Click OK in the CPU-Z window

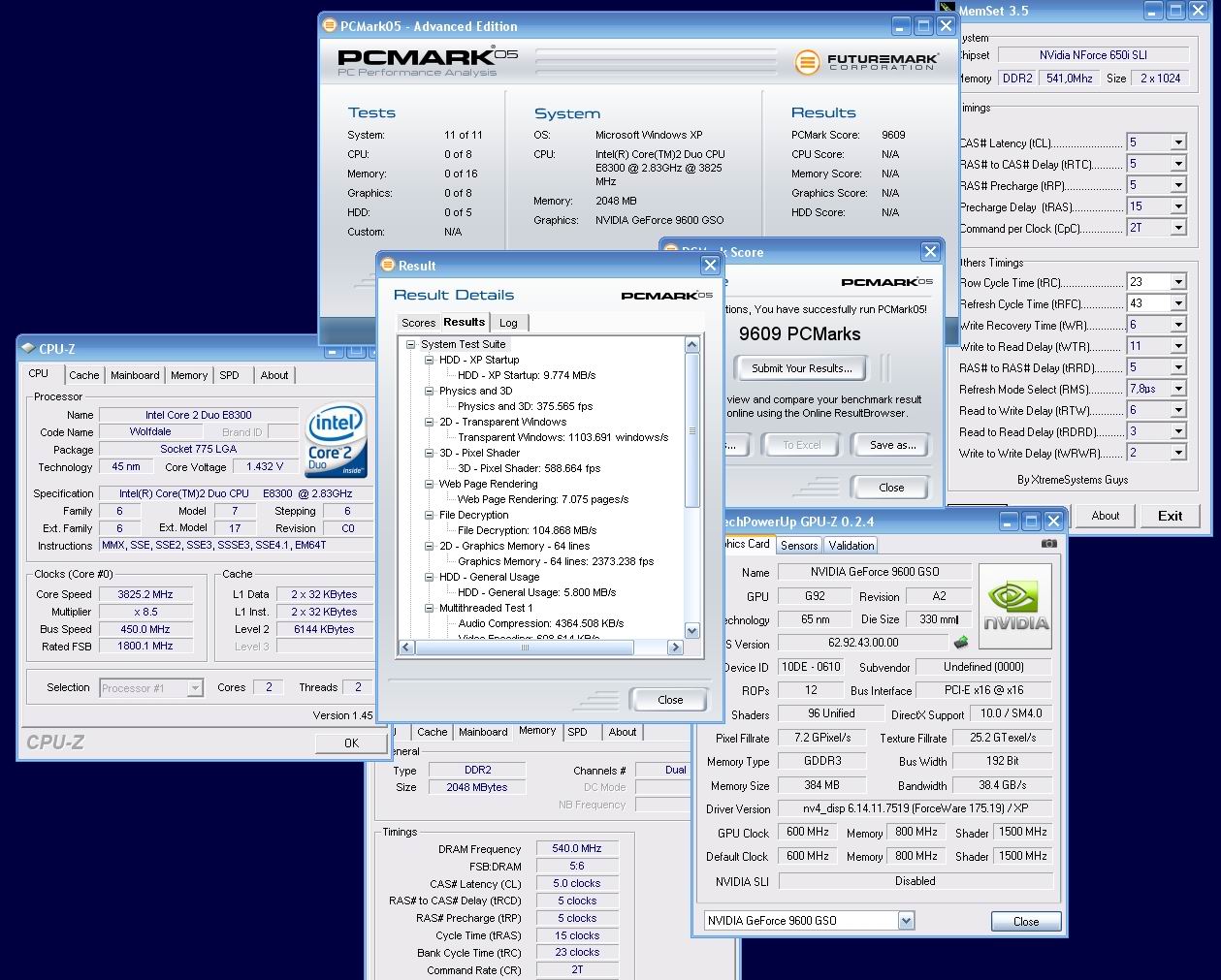click(351, 743)
